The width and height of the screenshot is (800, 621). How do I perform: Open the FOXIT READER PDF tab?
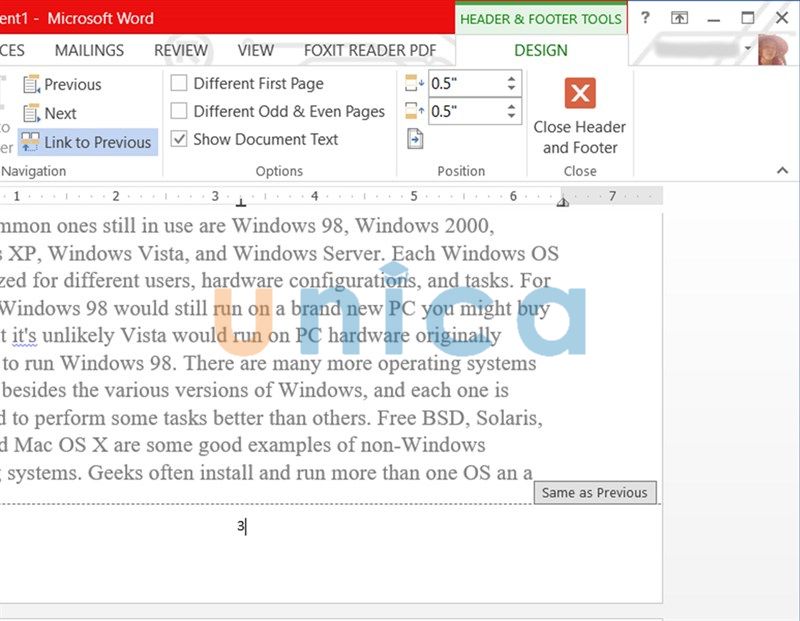click(370, 50)
